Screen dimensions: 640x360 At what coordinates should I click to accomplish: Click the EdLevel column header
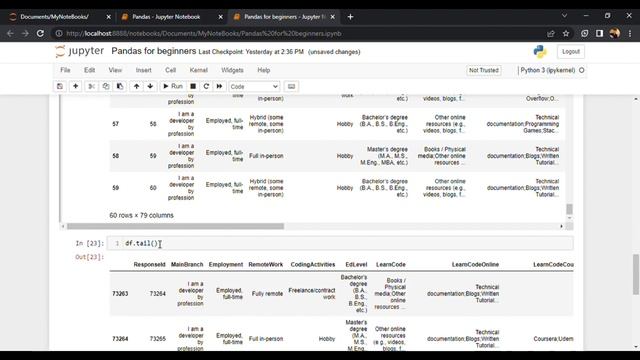356,264
